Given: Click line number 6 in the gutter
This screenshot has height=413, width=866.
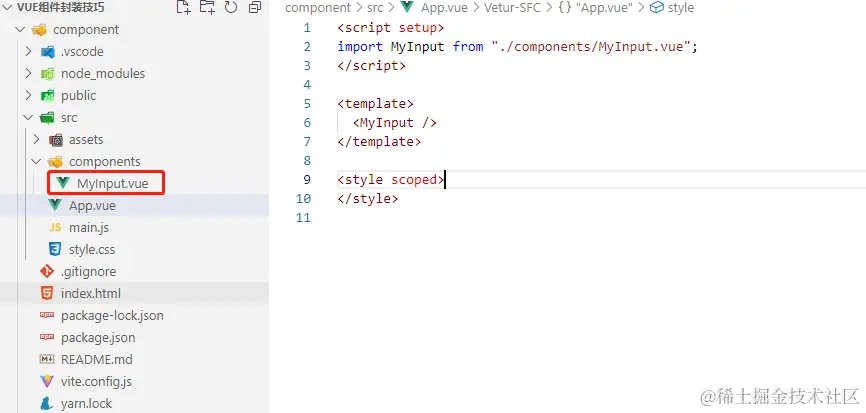Looking at the screenshot, I should pyautogui.click(x=307, y=123).
